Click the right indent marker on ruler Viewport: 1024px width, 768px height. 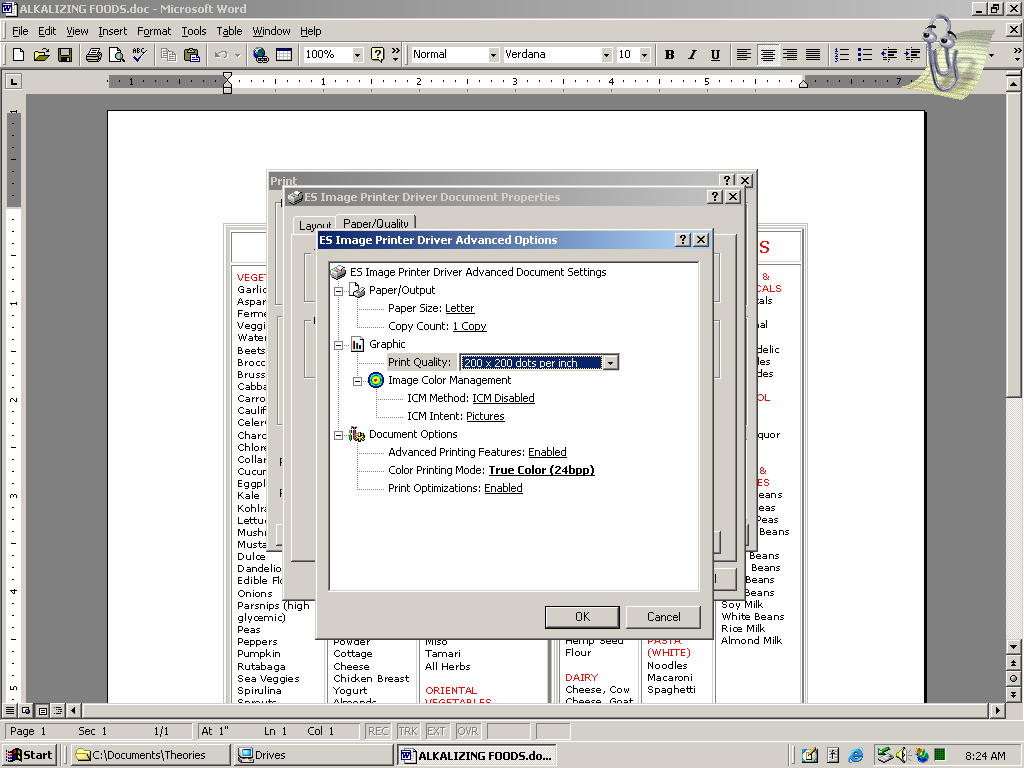click(x=803, y=84)
